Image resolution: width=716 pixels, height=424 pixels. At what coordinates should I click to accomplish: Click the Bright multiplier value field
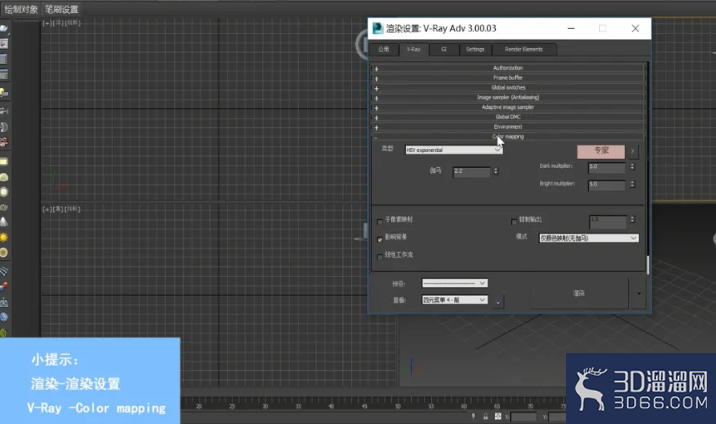pos(606,185)
